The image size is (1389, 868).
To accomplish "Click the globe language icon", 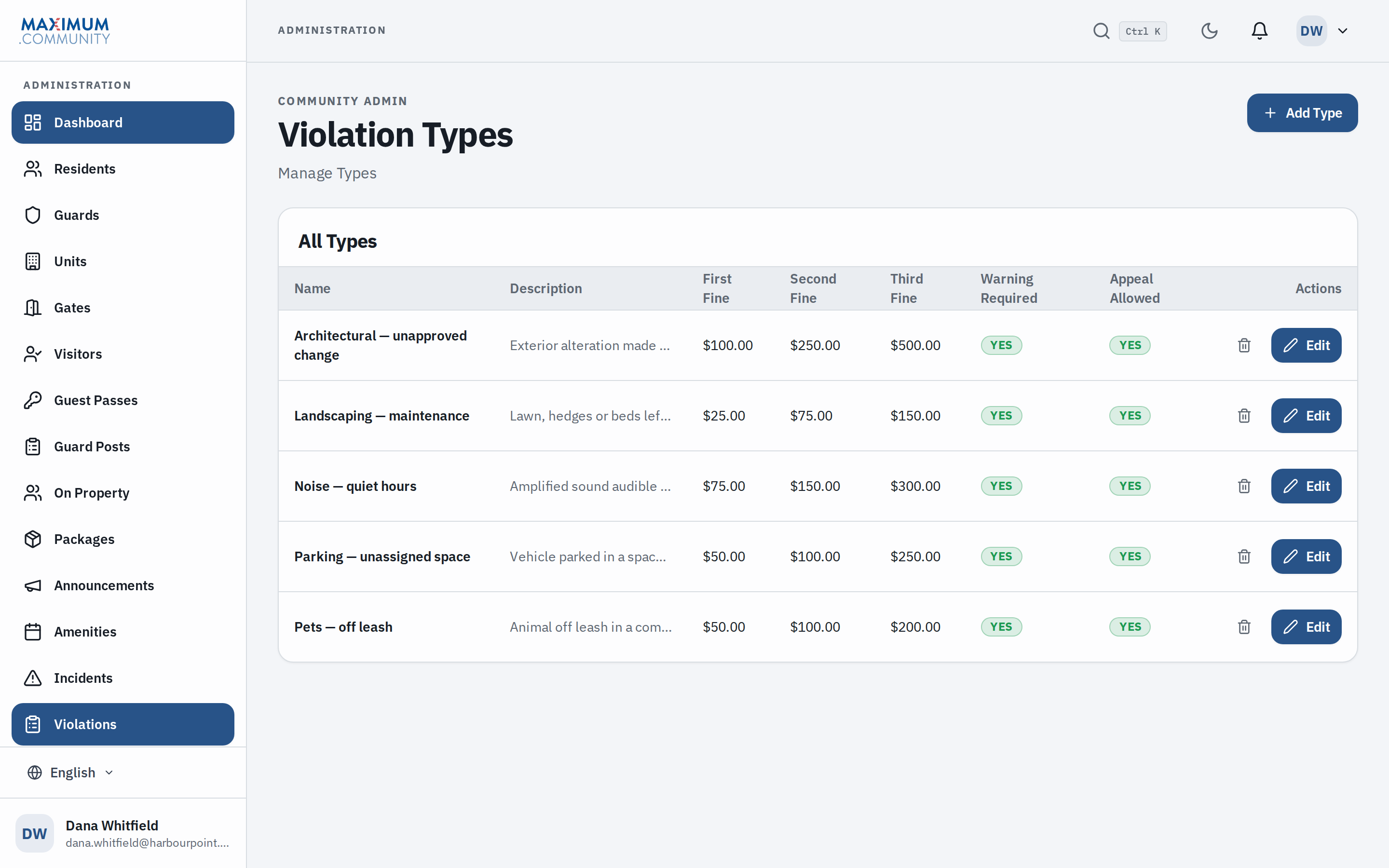I will click(x=34, y=773).
